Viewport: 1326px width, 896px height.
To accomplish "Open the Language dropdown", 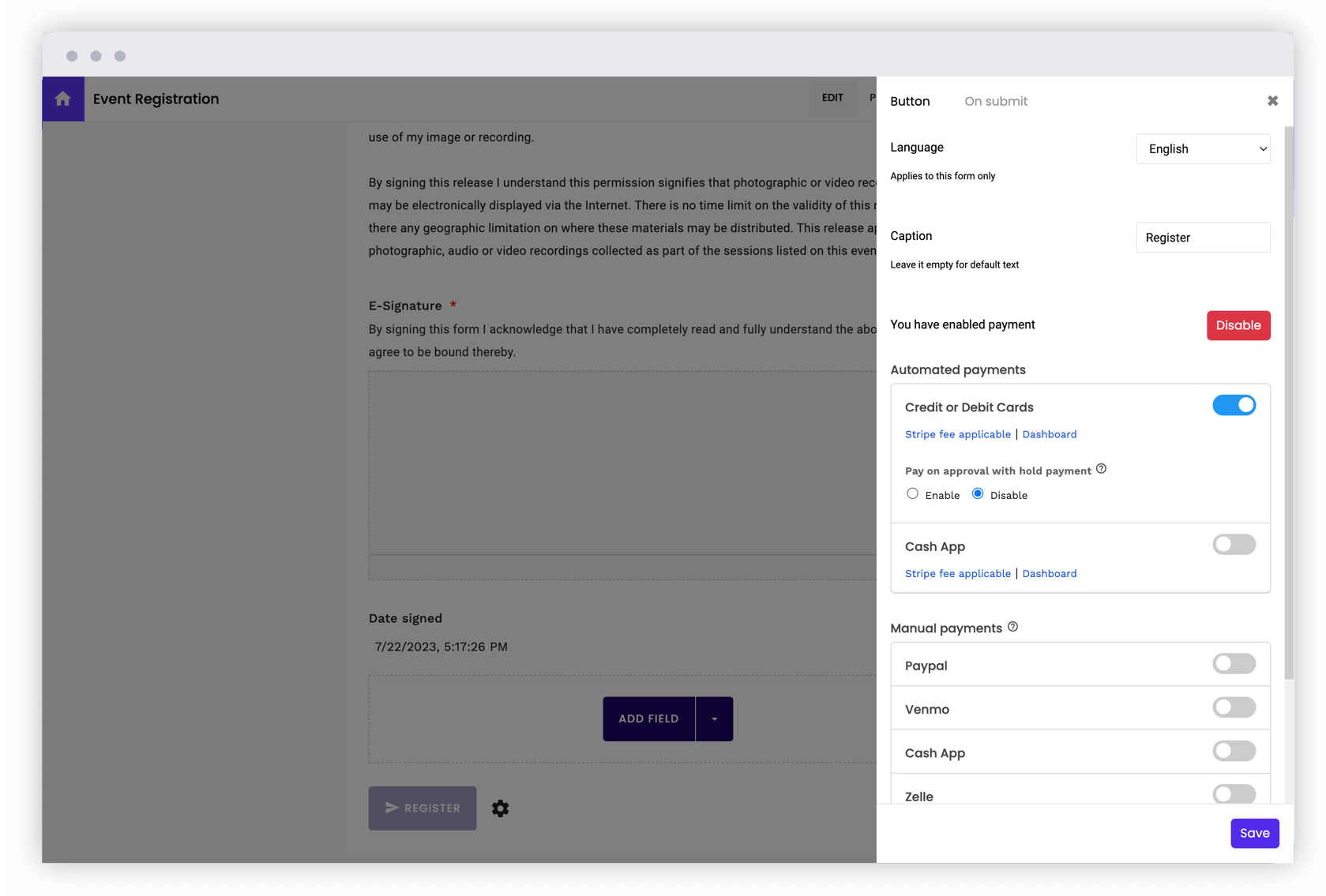I will coord(1202,148).
